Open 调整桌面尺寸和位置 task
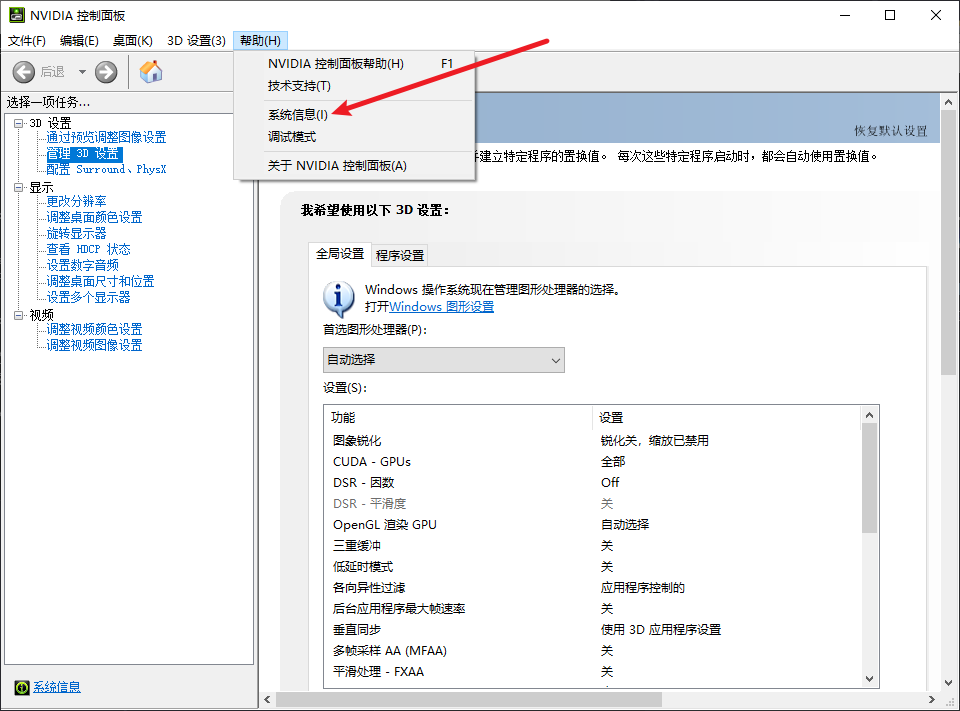Screen dimensions: 960x711 (100, 281)
